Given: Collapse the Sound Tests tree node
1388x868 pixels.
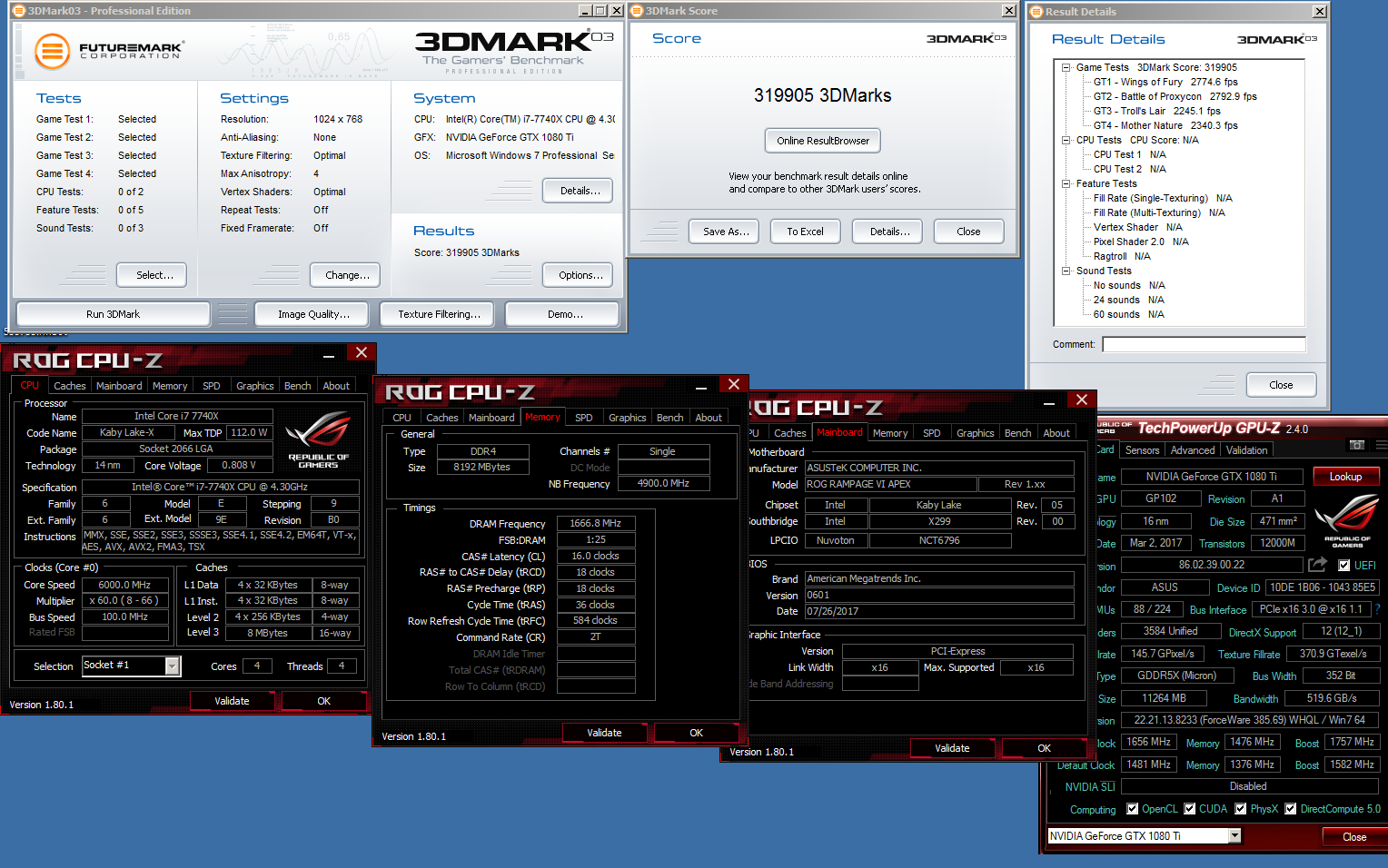Looking at the screenshot, I should click(1066, 271).
